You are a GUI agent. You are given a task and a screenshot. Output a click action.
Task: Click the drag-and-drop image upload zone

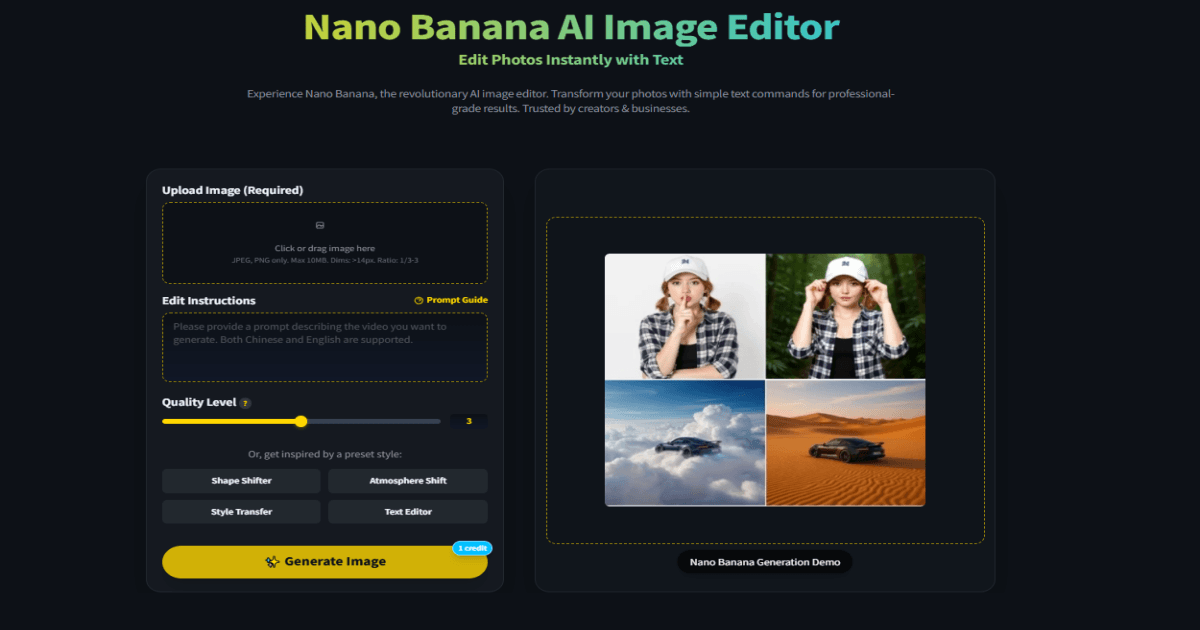tap(324, 243)
